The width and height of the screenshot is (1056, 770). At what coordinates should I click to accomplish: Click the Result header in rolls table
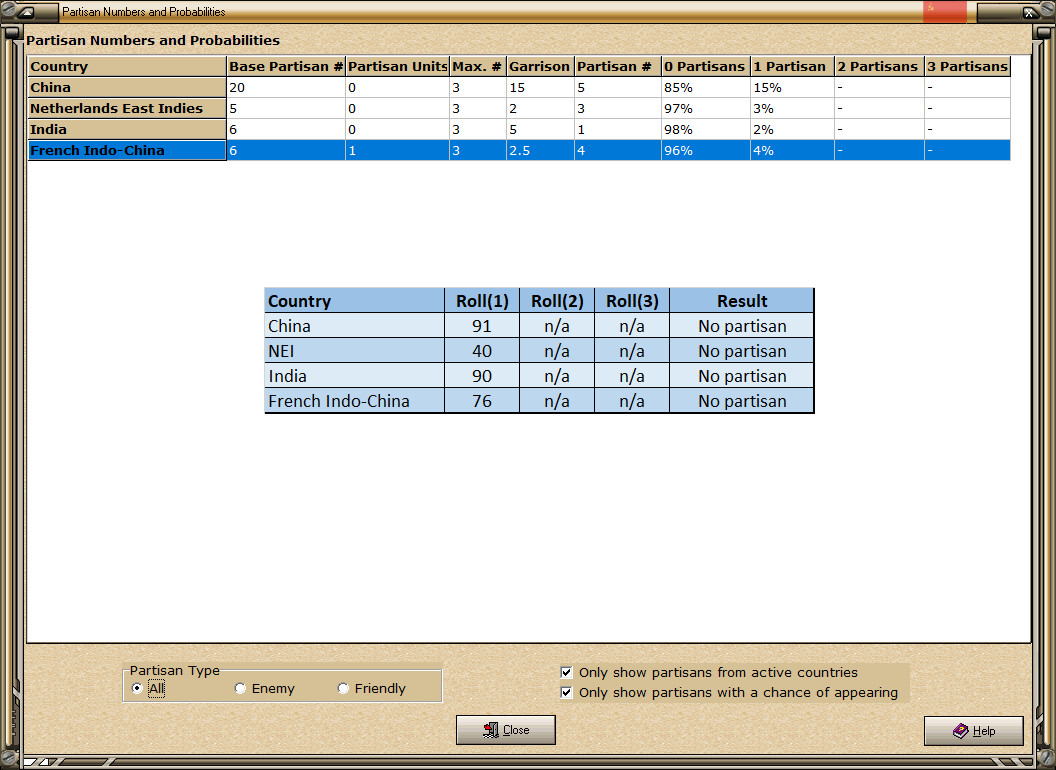(741, 300)
